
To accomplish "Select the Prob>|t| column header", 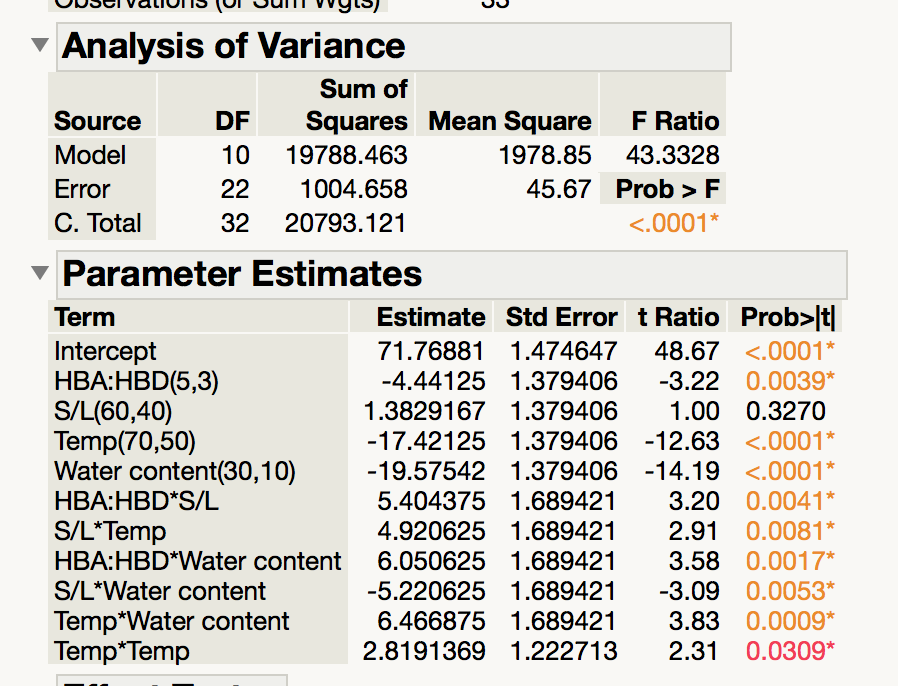I will point(787,317).
